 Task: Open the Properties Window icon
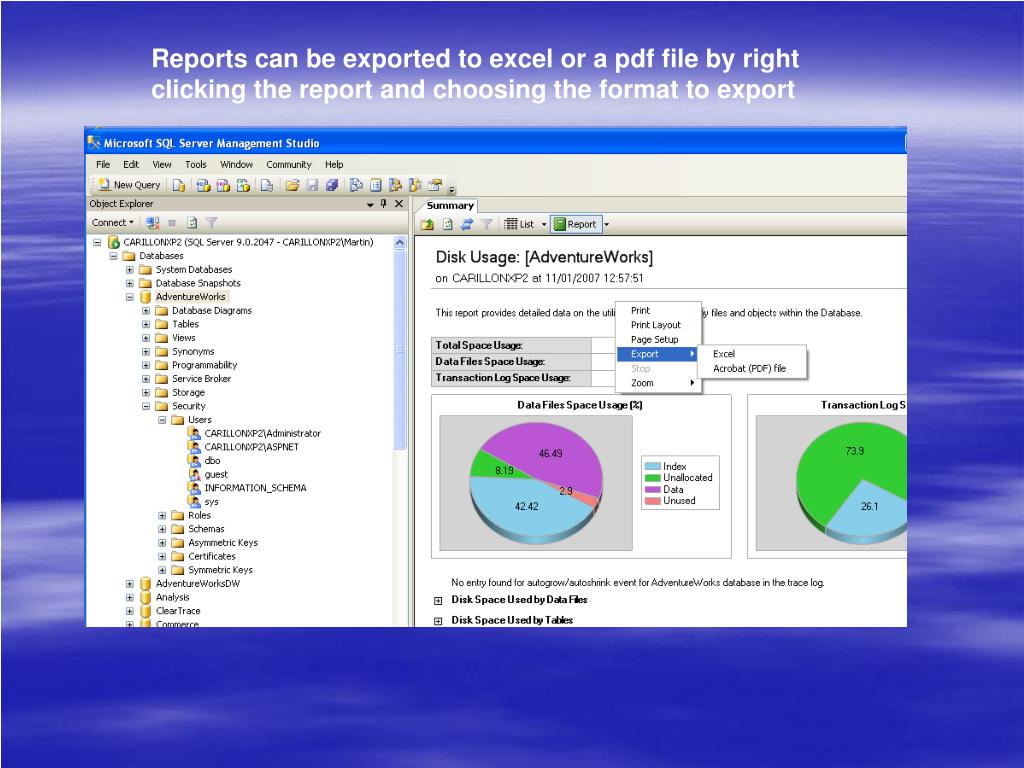(x=436, y=185)
